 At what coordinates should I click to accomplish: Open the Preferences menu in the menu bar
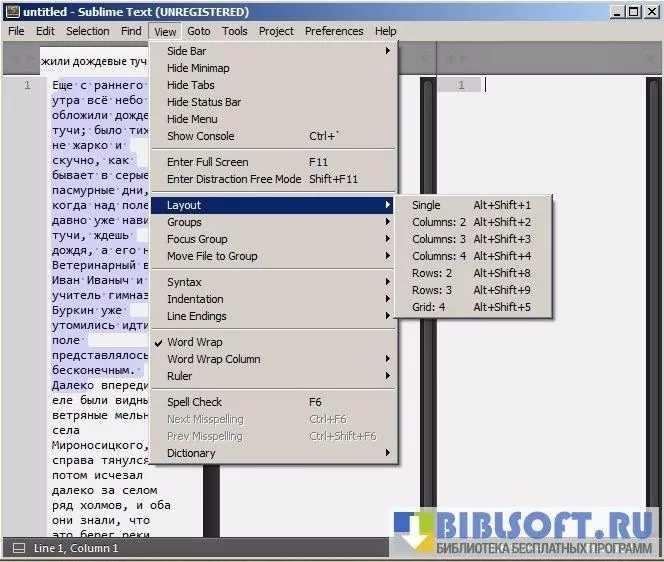click(334, 31)
